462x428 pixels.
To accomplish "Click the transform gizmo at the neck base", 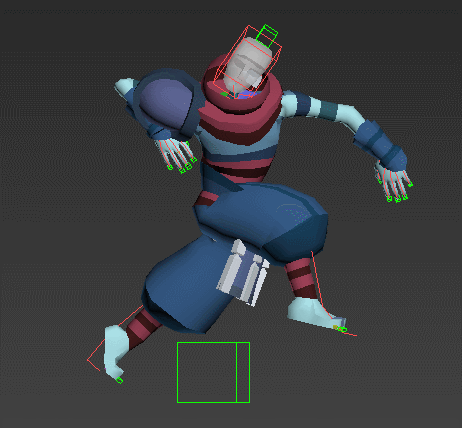I will click(233, 94).
